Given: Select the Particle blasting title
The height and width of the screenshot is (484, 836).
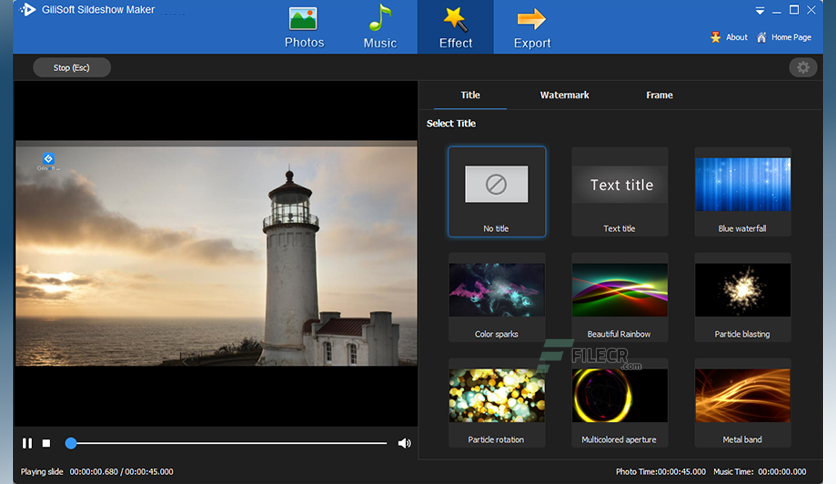Looking at the screenshot, I should pyautogui.click(x=743, y=297).
